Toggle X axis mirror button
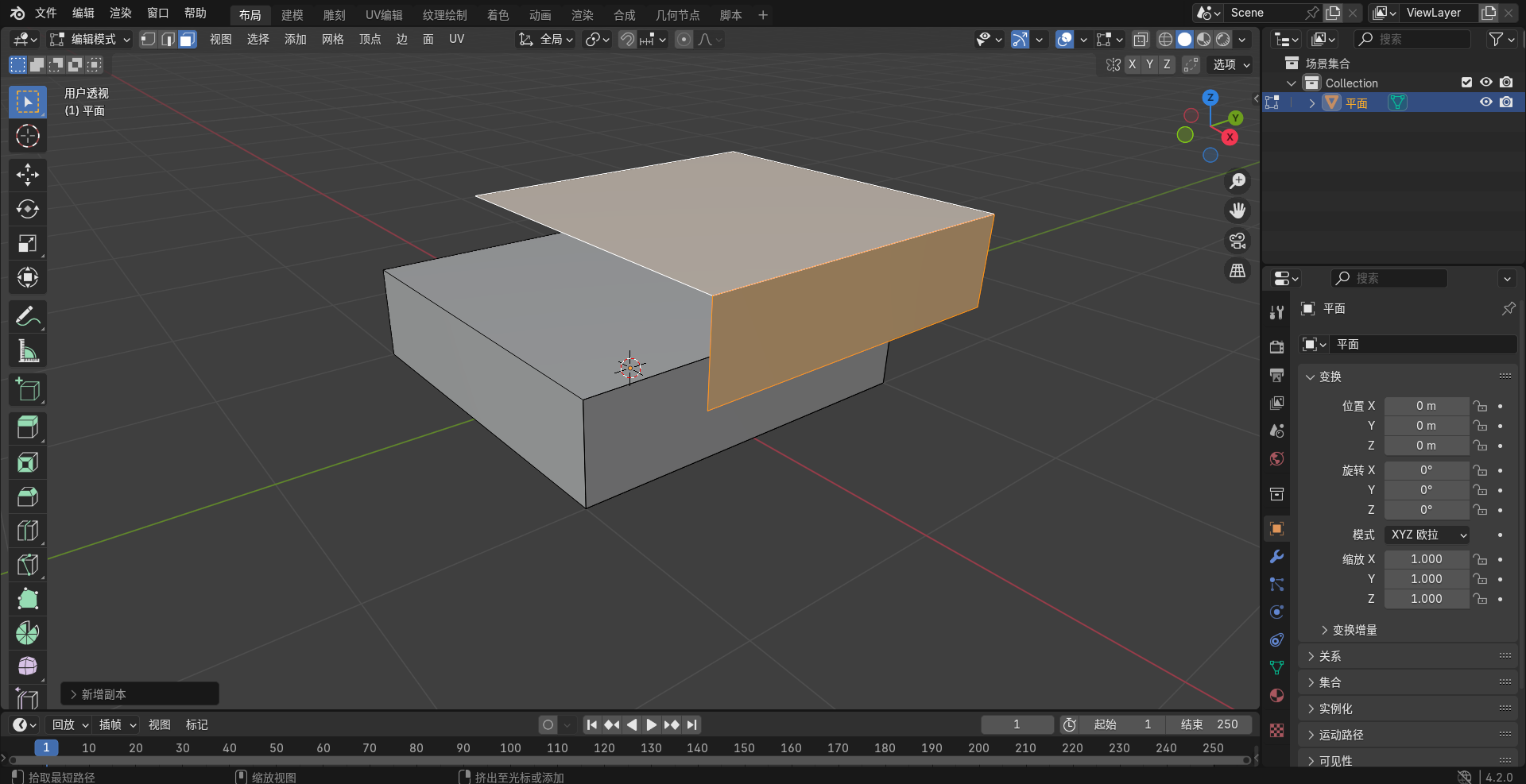The width and height of the screenshot is (1526, 784). pos(1132,64)
